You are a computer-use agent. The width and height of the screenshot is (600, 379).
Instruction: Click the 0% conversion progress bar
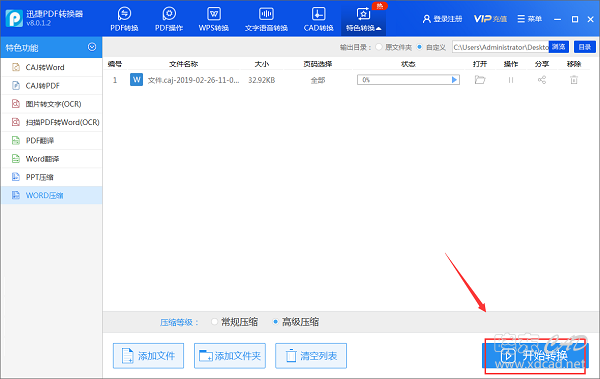(408, 80)
